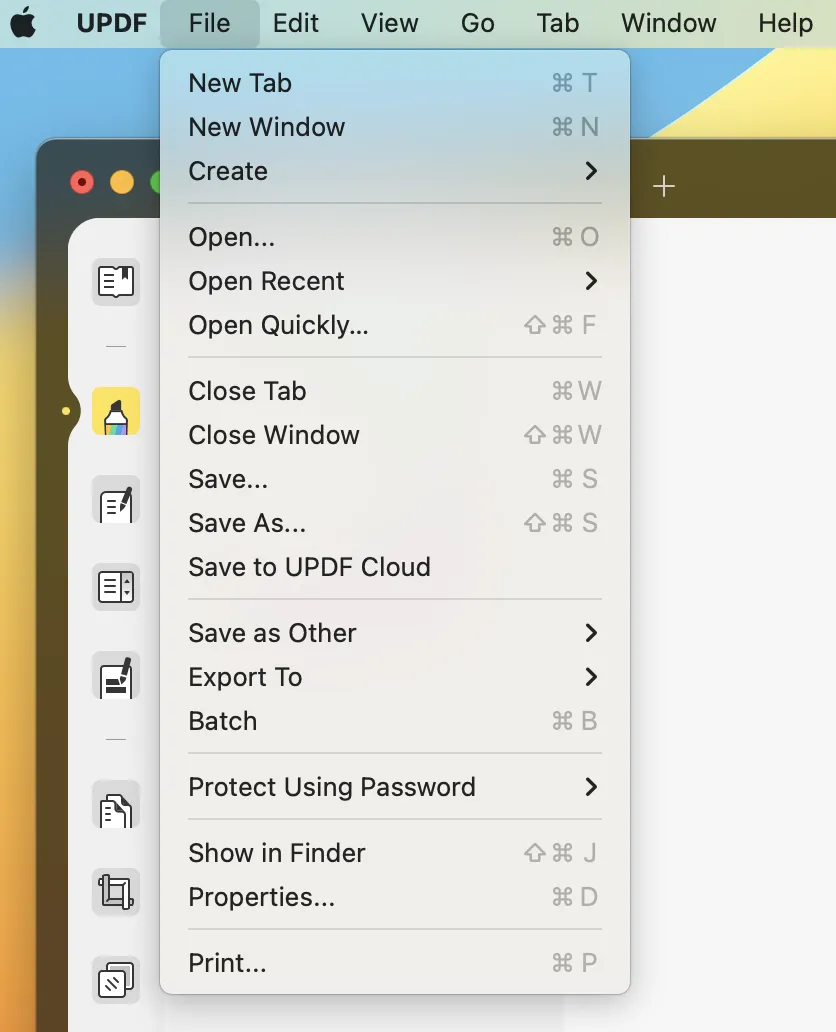Open the Edit menu in menu bar
Screen dimensions: 836x1032
pyautogui.click(x=296, y=23)
